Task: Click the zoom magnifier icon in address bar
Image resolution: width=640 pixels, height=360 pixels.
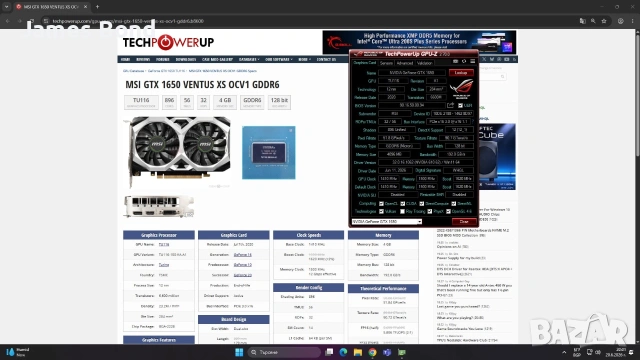Action: [x=593, y=21]
